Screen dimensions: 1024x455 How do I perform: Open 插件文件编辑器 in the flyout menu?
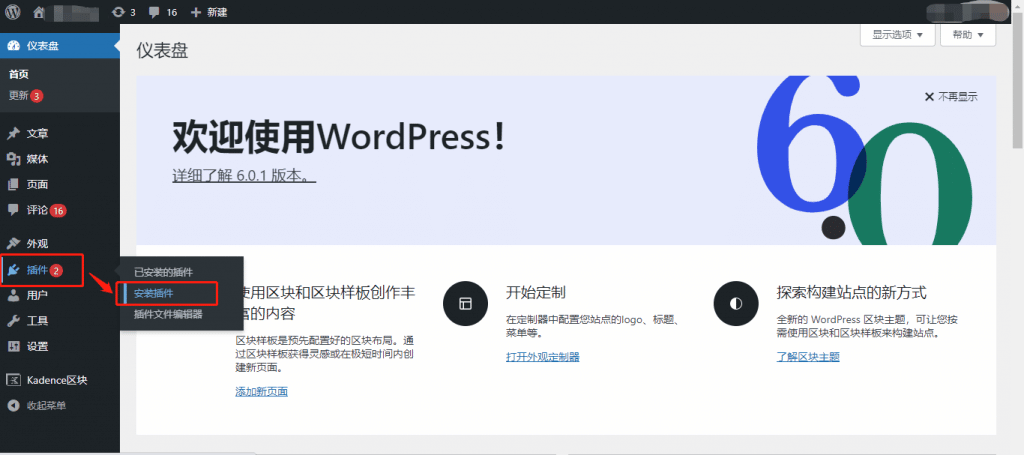(x=168, y=314)
